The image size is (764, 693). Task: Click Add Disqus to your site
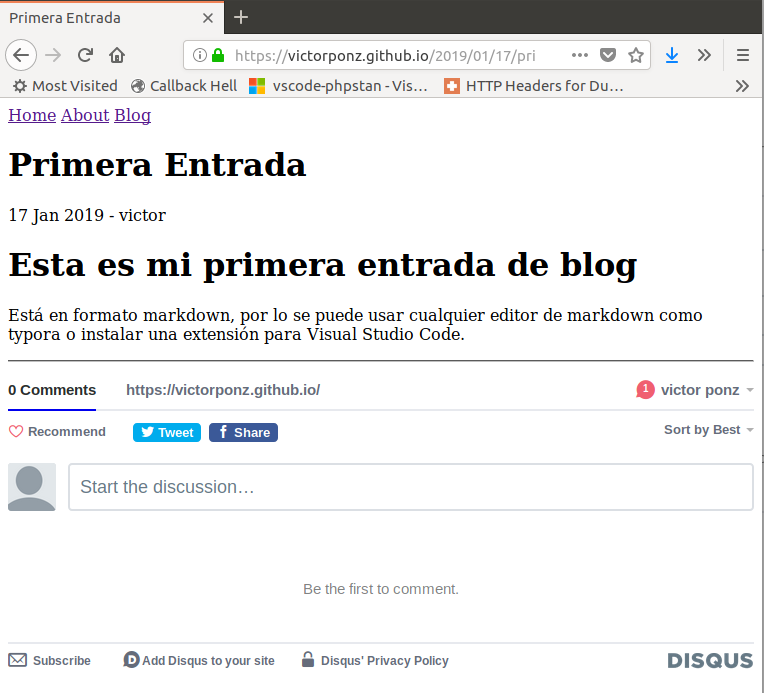point(199,661)
